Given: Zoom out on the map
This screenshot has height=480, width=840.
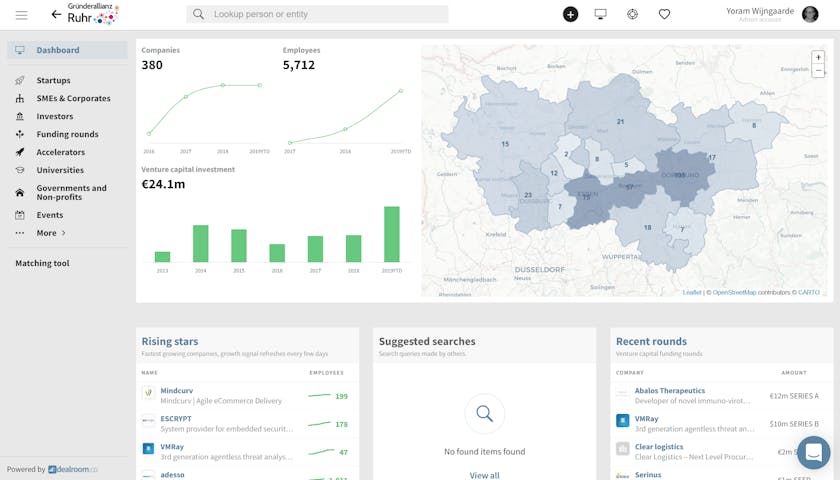Looking at the screenshot, I should pos(819,72).
